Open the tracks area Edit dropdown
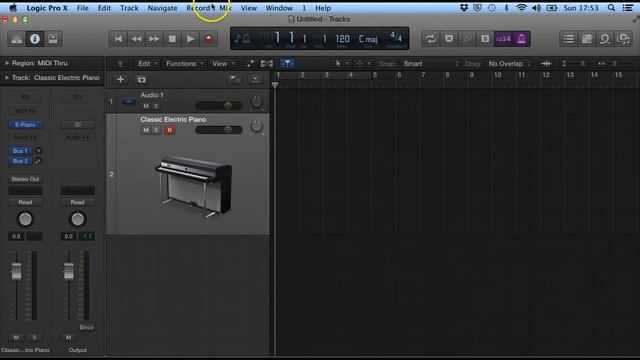This screenshot has height=360, width=640. click(147, 64)
